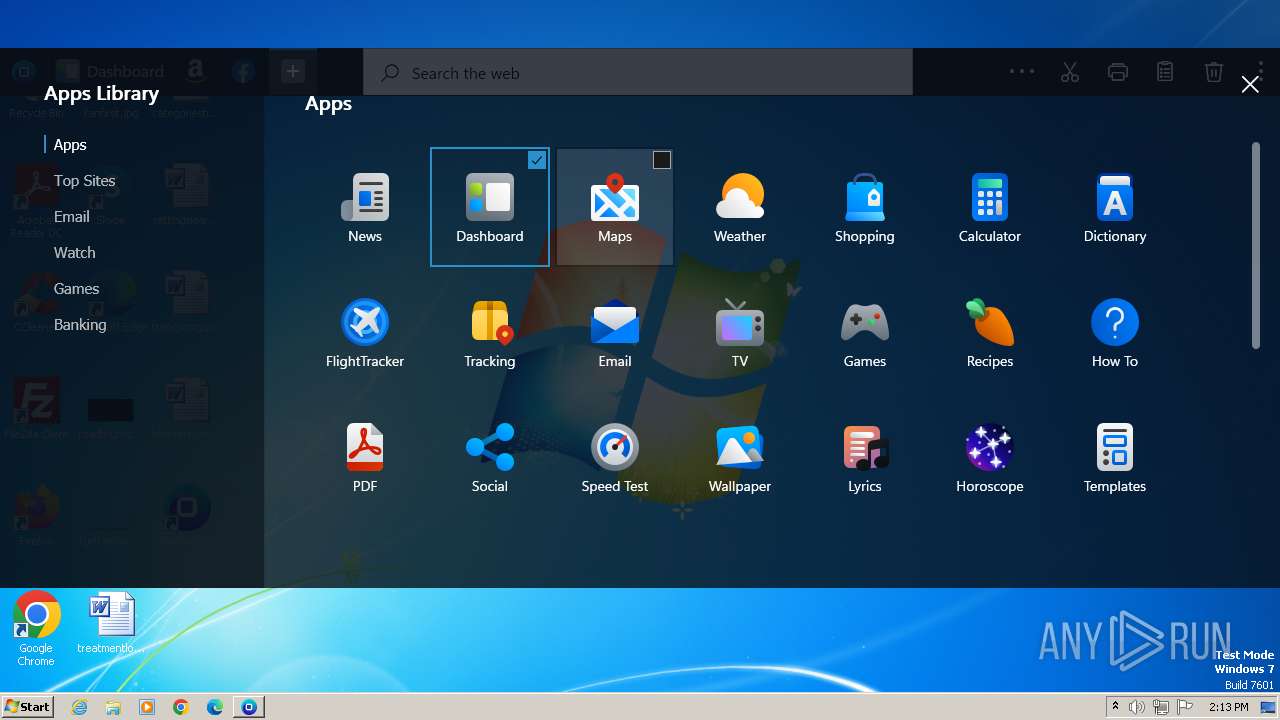The image size is (1280, 720).
Task: Close the Apps Library overlay
Action: tap(1250, 85)
